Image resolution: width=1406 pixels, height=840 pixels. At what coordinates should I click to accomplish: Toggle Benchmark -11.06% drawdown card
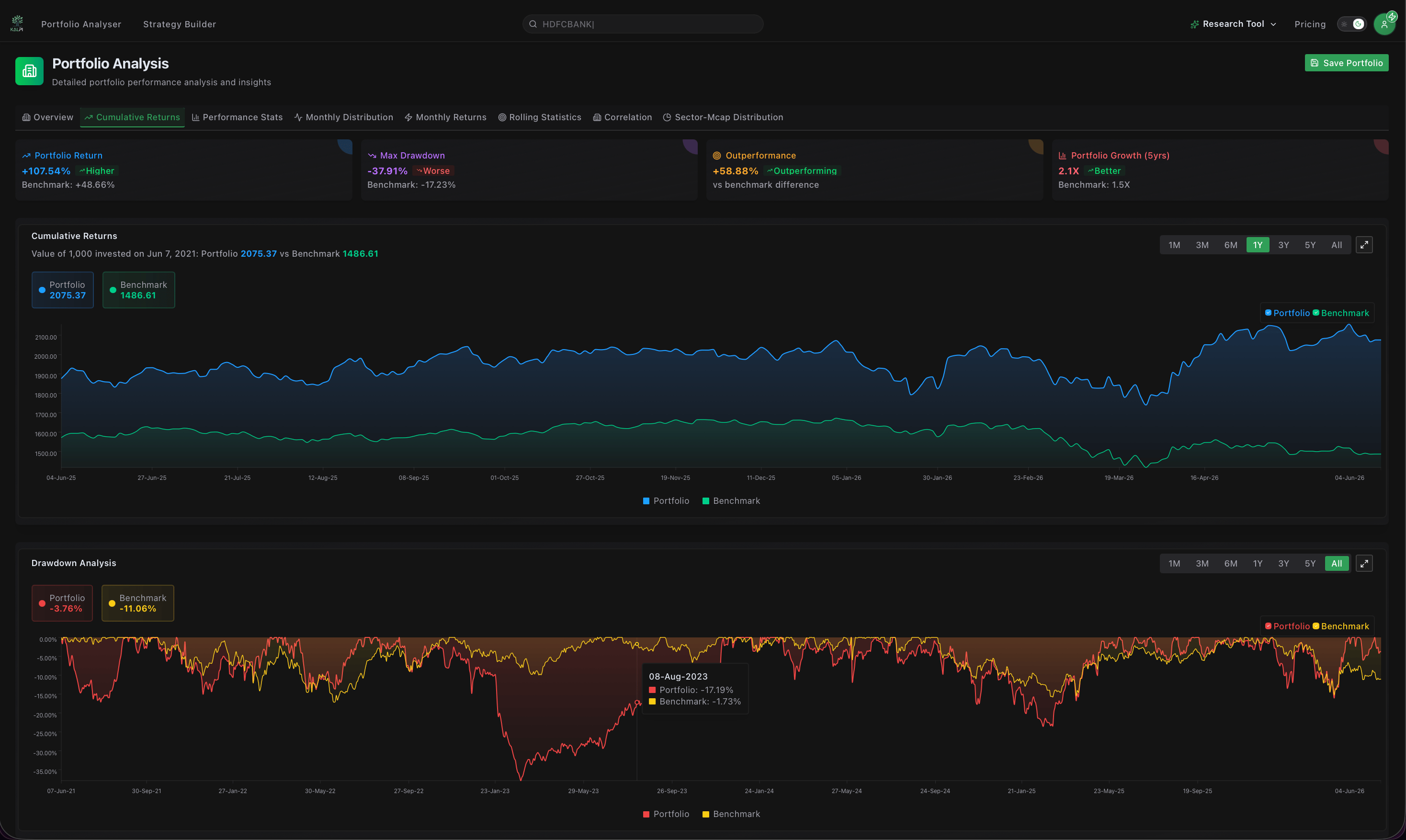137,603
